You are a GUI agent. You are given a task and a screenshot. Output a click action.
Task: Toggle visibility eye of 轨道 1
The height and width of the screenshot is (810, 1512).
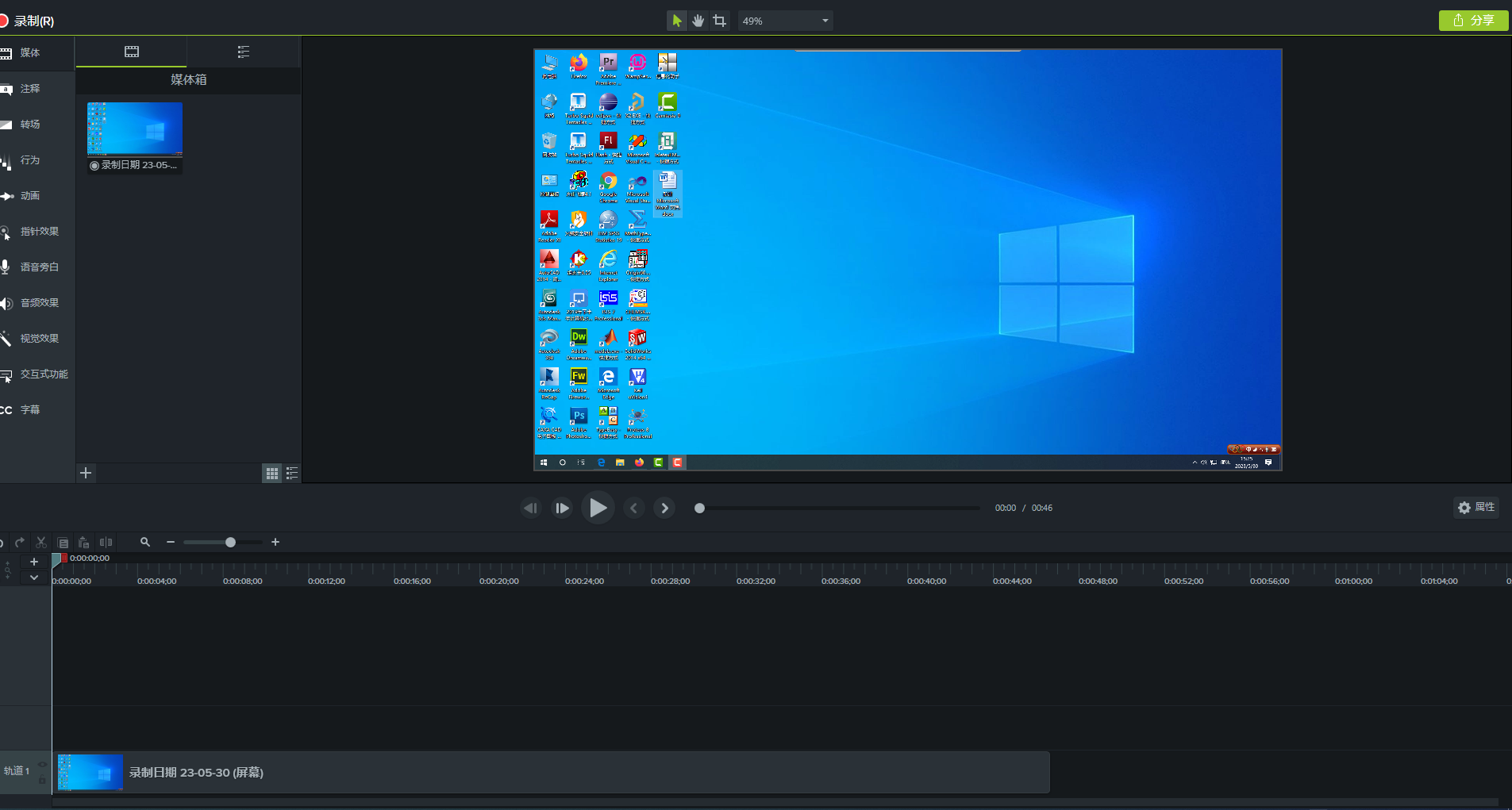42,764
